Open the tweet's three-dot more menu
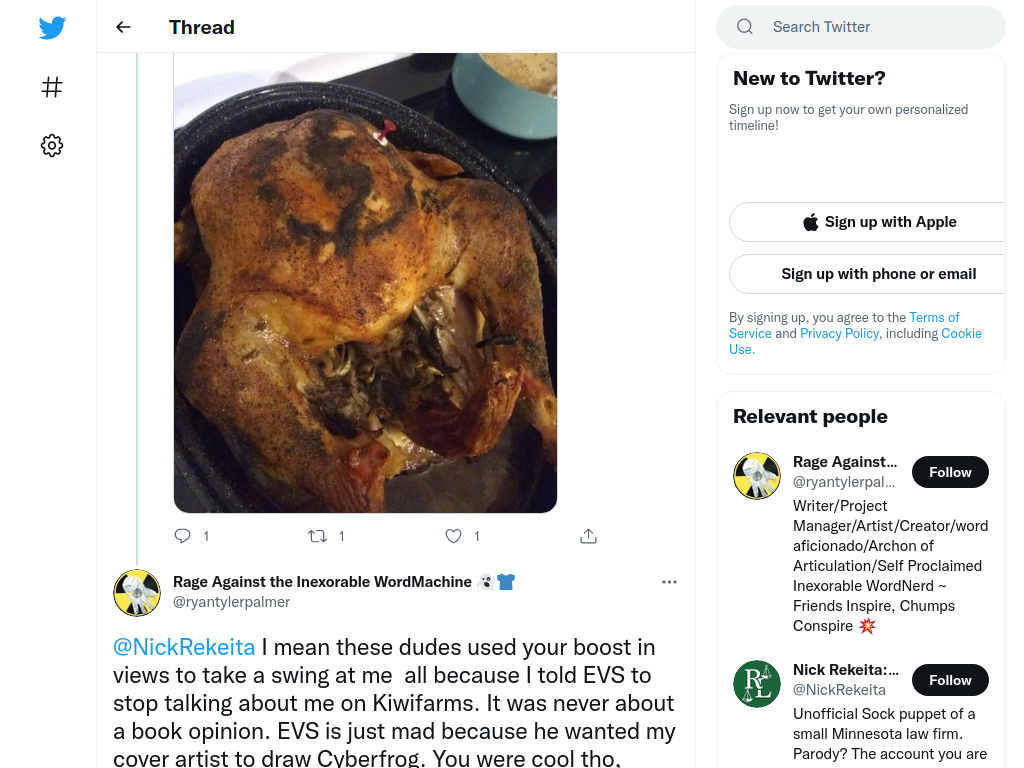The height and width of the screenshot is (768, 1024). 669,582
